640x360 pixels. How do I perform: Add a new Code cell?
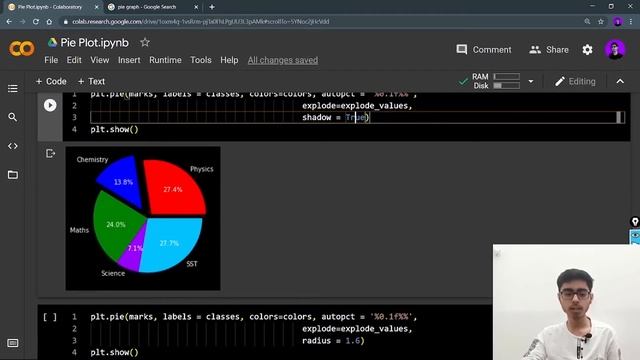pos(51,81)
